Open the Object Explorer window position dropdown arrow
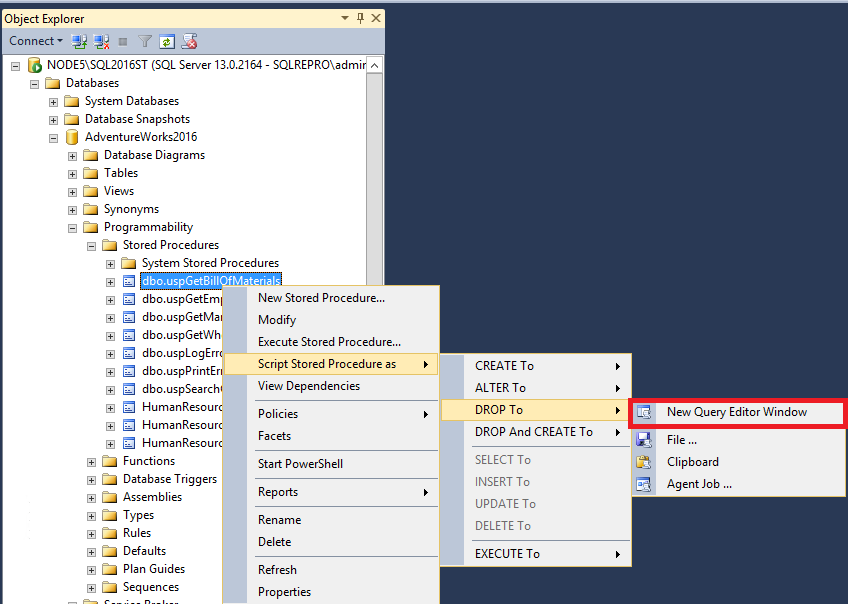Image resolution: width=848 pixels, height=605 pixels. click(x=345, y=18)
